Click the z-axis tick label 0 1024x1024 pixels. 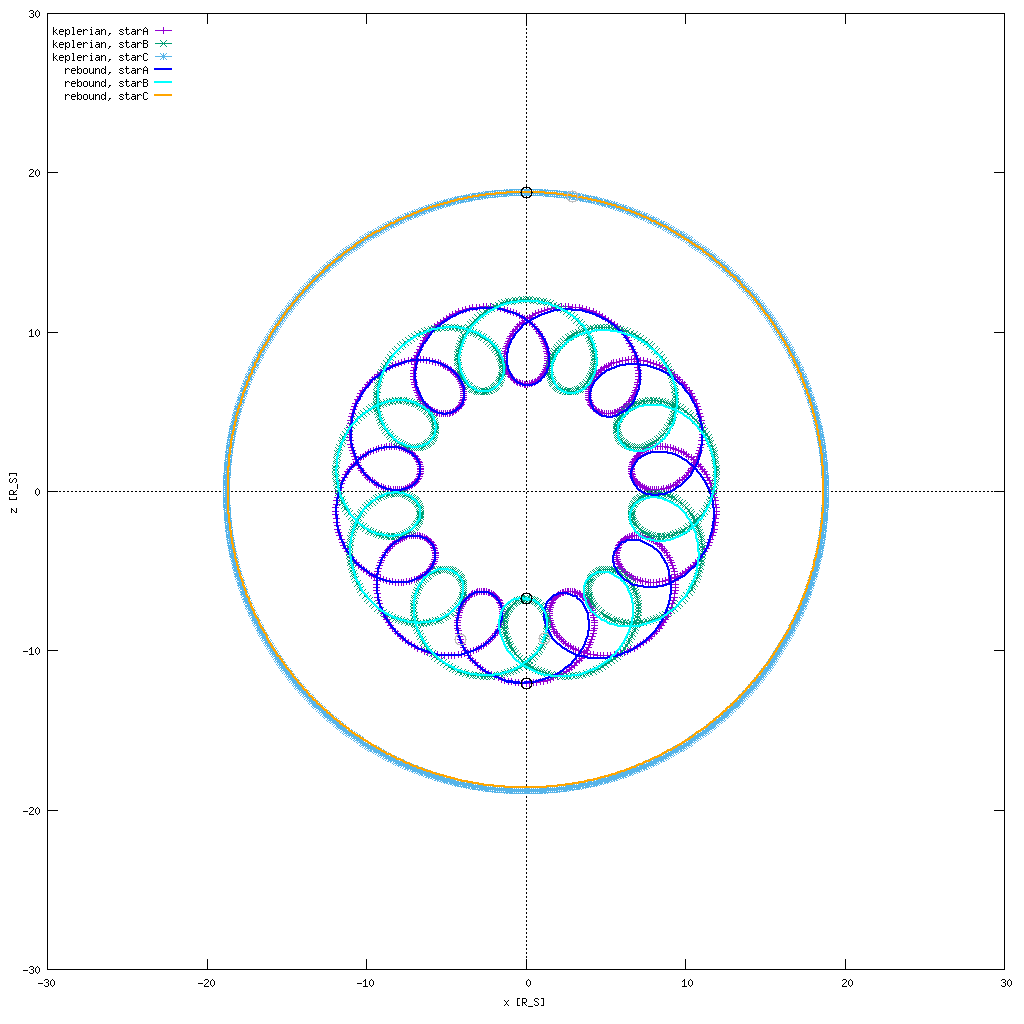tap(38, 492)
